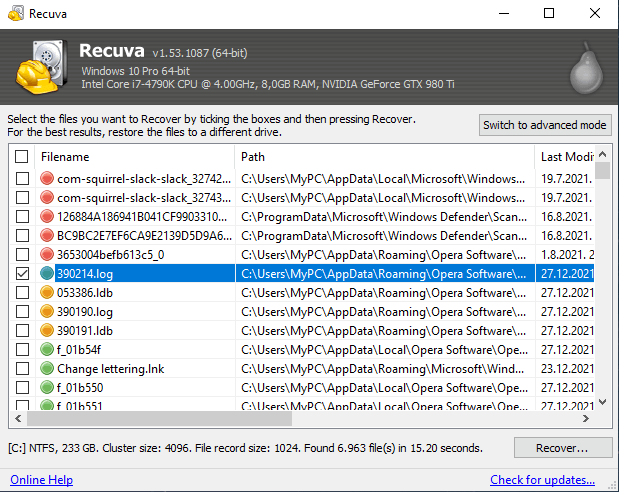Click the horizontal scrollbar thumb

(x=159, y=419)
